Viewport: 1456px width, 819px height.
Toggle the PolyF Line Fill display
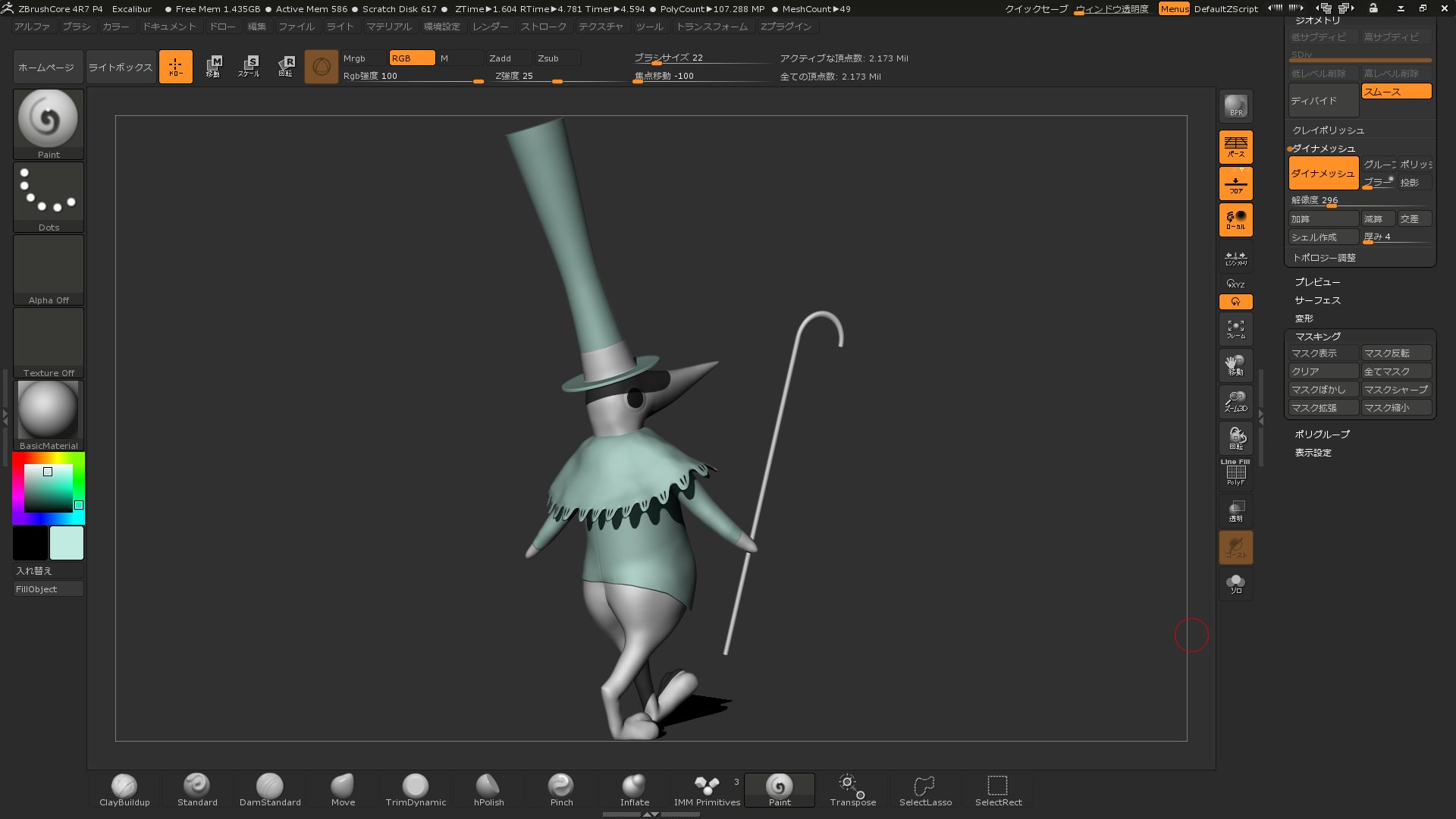click(1235, 473)
